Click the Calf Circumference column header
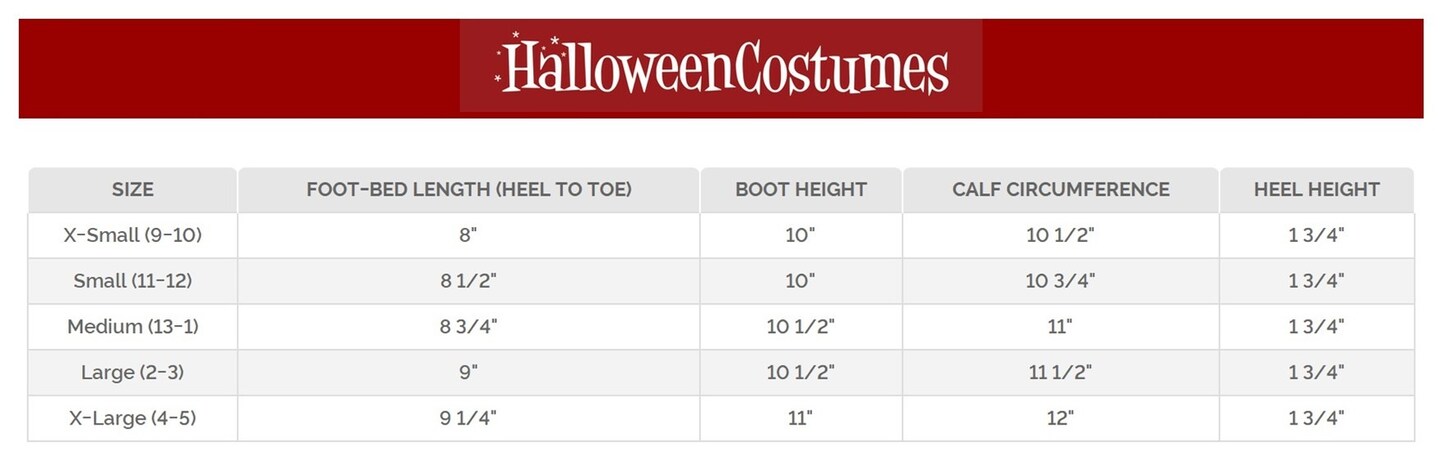Image resolution: width=1440 pixels, height=469 pixels. click(1061, 190)
